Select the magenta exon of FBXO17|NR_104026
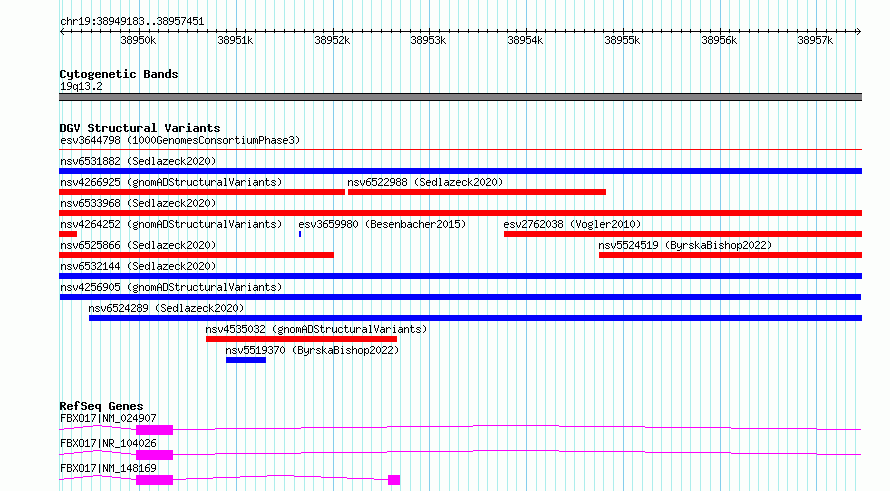This screenshot has height=491, width=890. 154,455
